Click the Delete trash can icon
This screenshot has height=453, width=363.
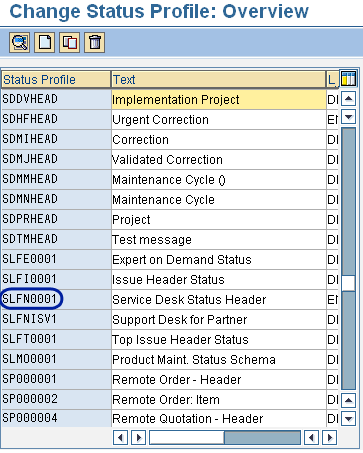[x=95, y=42]
